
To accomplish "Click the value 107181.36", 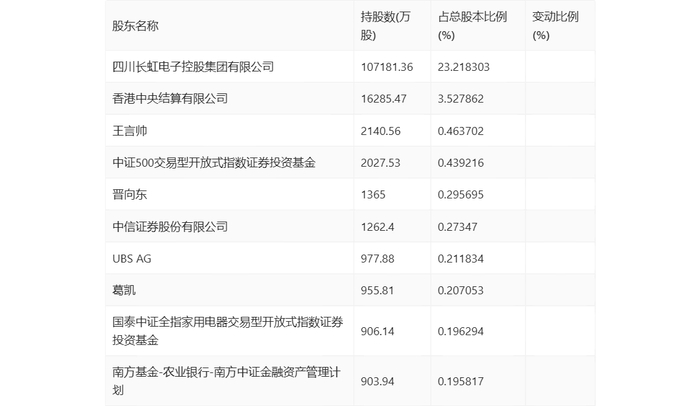I will 387,67.
